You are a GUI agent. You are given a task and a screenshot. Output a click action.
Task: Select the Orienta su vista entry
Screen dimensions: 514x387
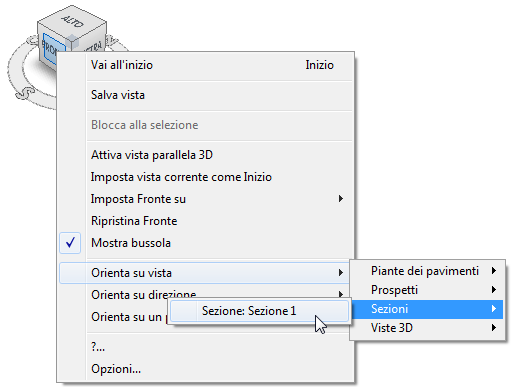pyautogui.click(x=204, y=273)
